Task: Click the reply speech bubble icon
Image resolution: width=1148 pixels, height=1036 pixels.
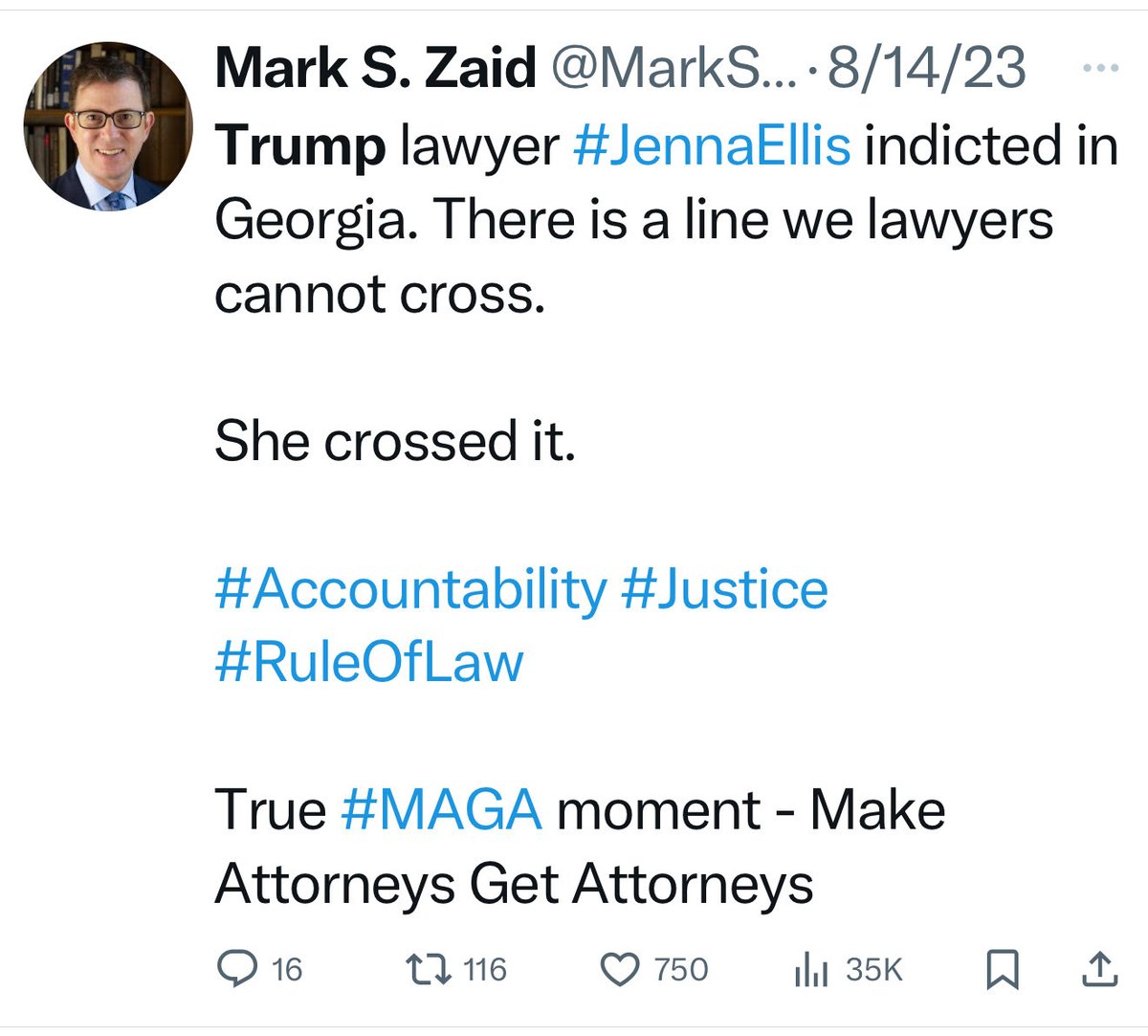Action: (233, 970)
